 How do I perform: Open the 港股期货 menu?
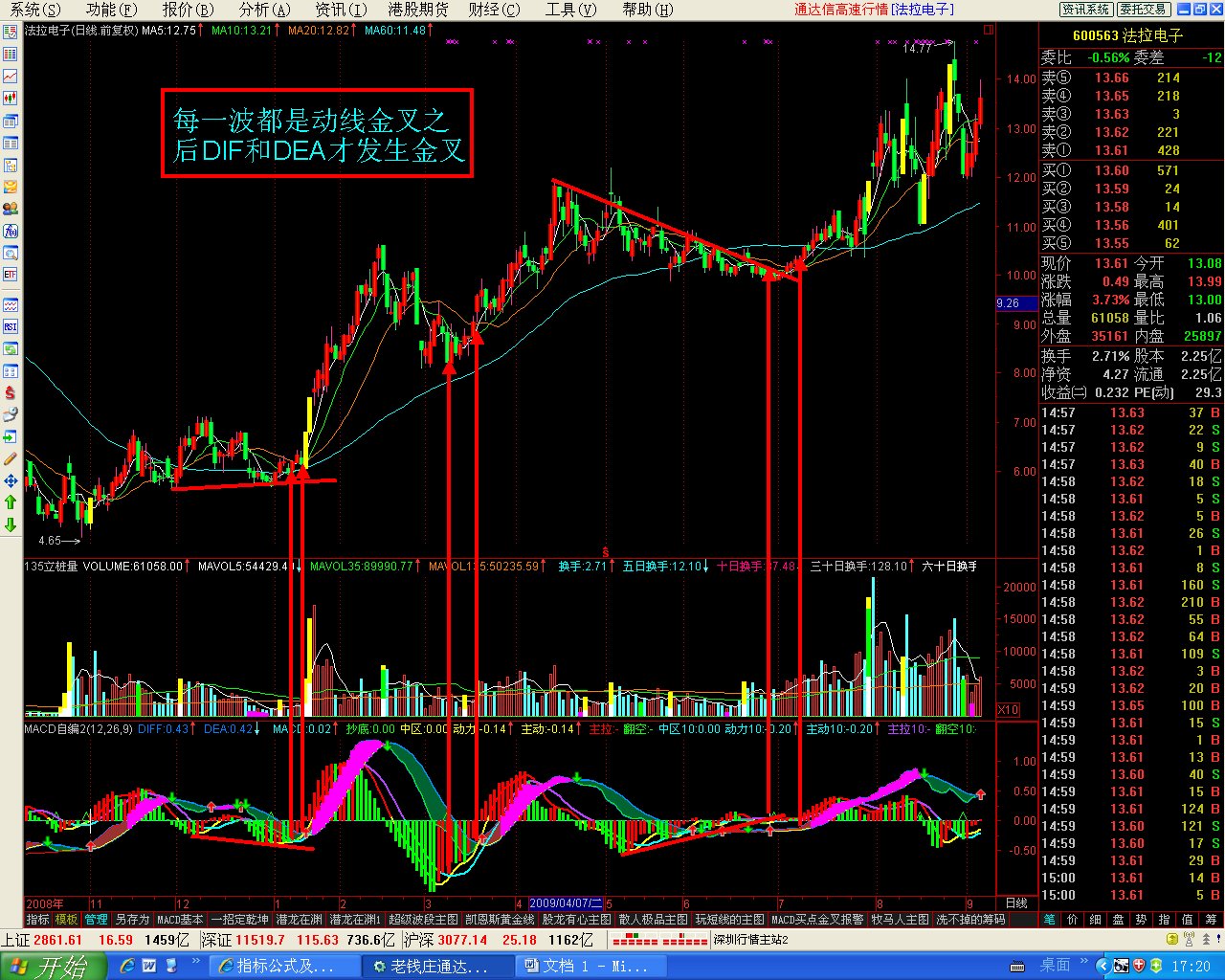(x=418, y=10)
